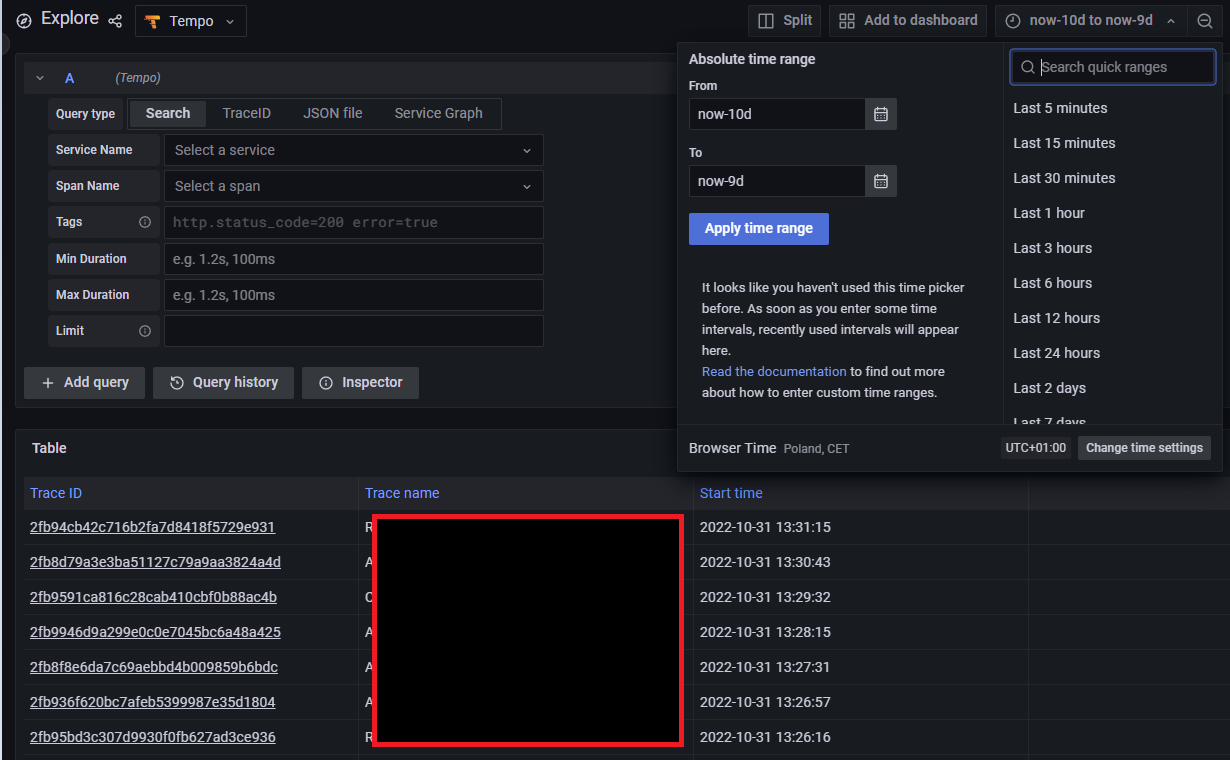Click the Tempo flame icon in datasource picker

coord(152,20)
